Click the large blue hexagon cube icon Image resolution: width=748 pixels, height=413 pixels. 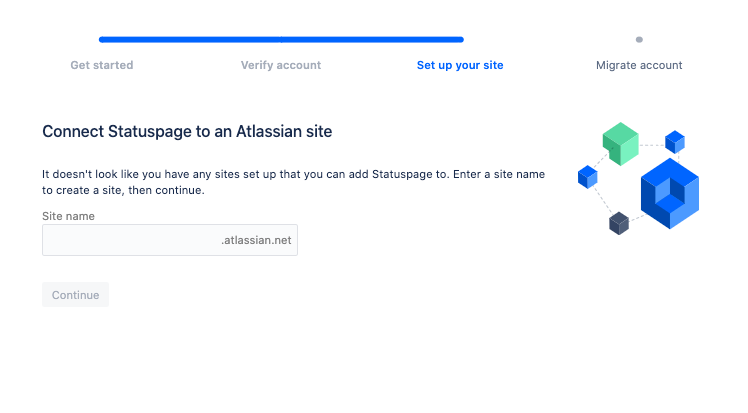[670, 194]
